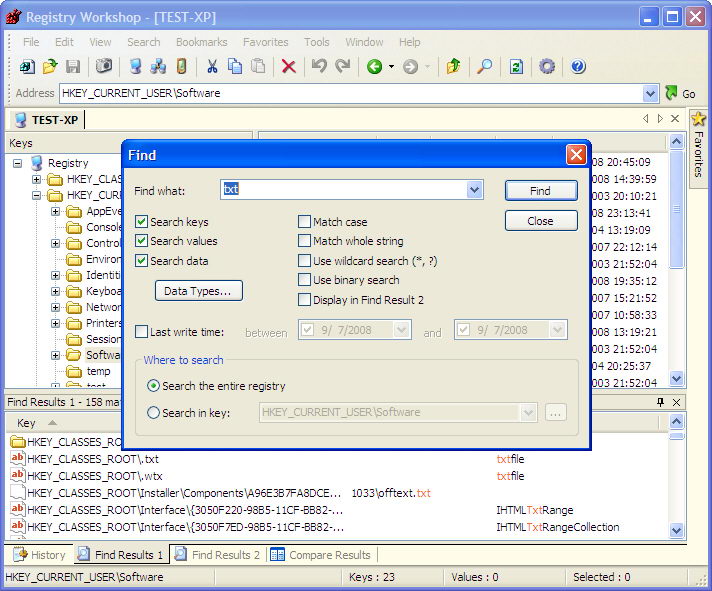Uncheck the Search keys checkbox
The width and height of the screenshot is (712, 591).
(142, 222)
